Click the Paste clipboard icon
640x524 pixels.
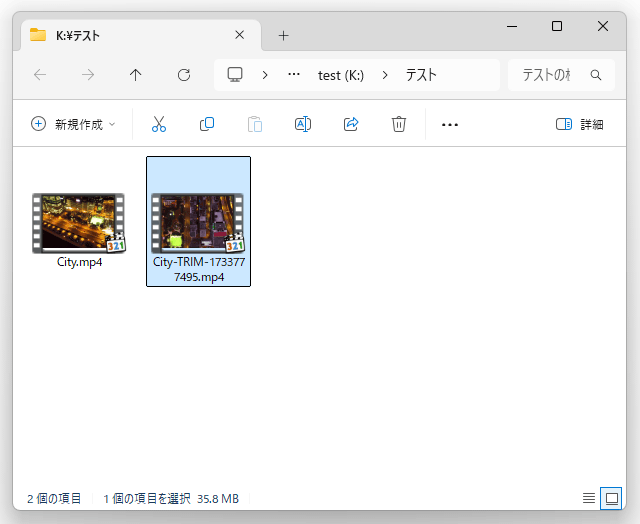(x=255, y=124)
